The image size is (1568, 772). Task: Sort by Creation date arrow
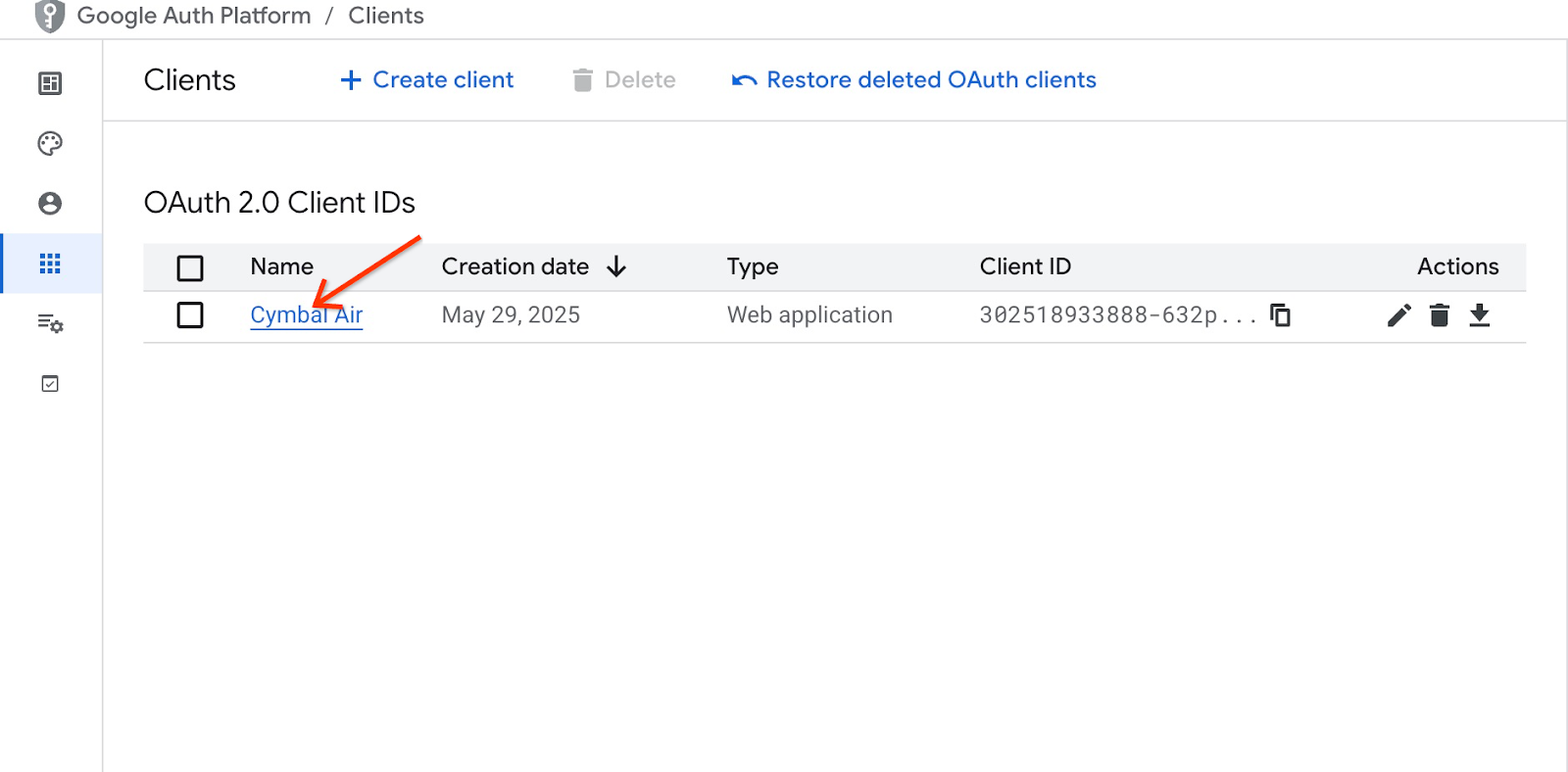point(616,266)
